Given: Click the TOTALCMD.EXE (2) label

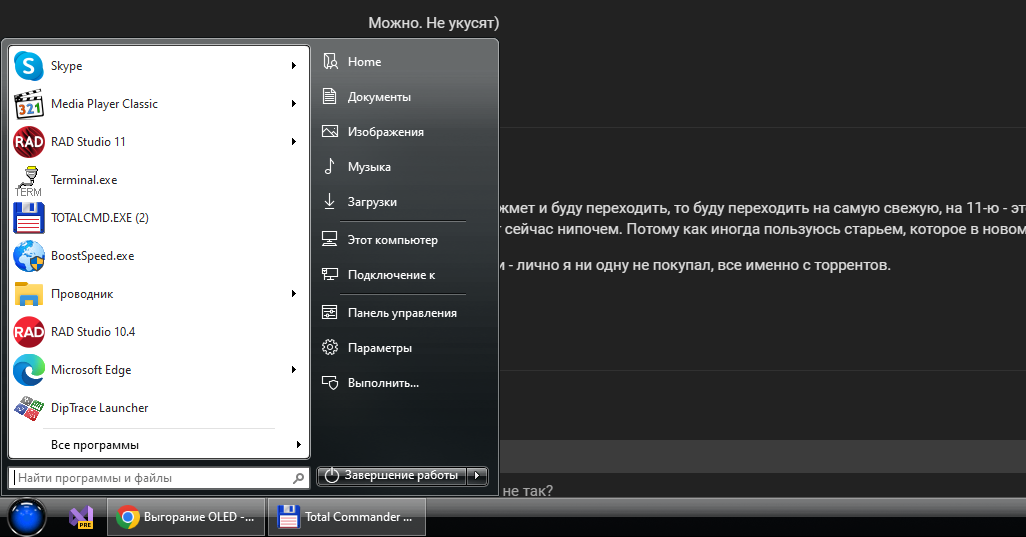Looking at the screenshot, I should pos(100,218).
